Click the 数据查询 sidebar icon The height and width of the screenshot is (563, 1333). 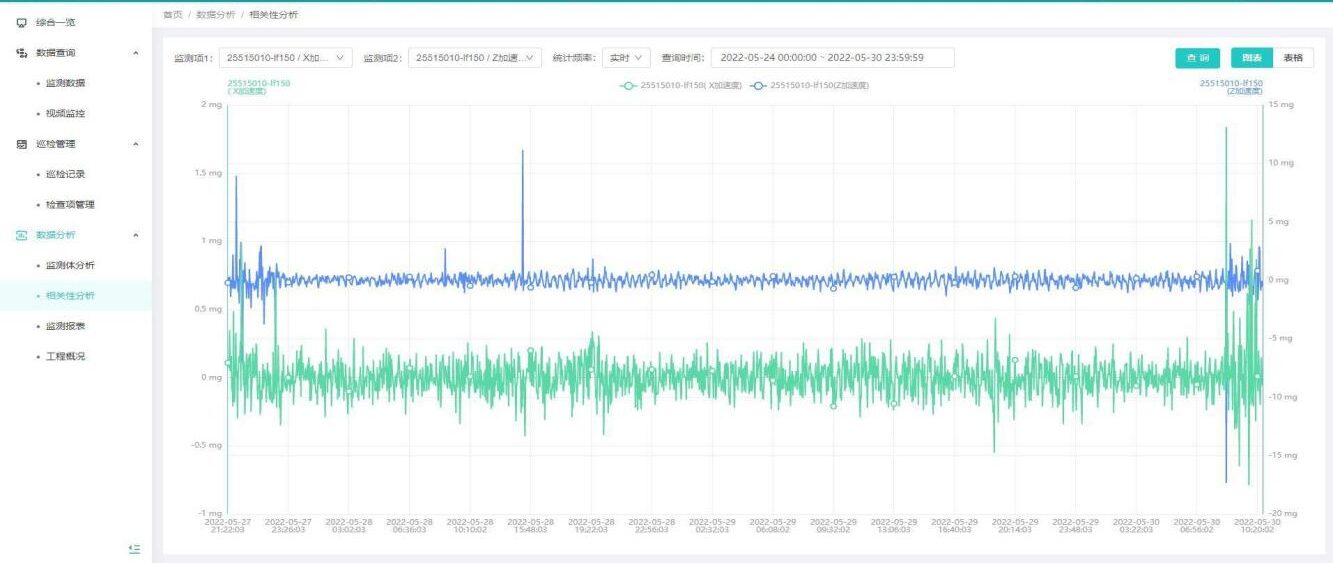[21, 53]
